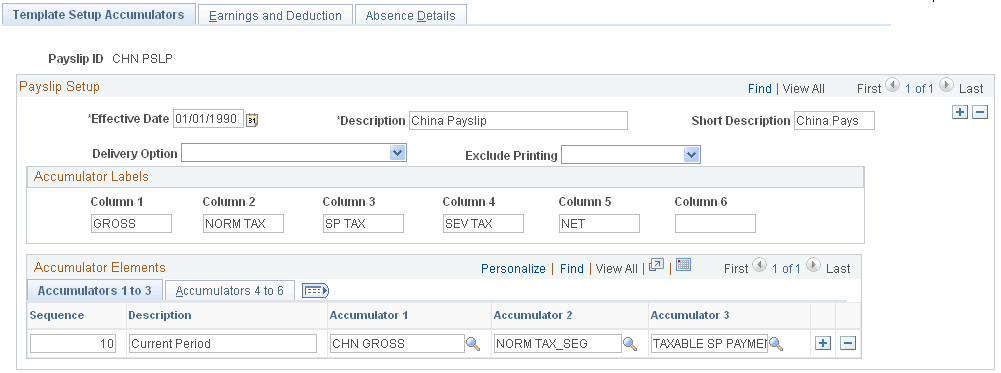The image size is (1001, 373).
Task: Look up Accumulator 1 value
Action: pyautogui.click(x=472, y=344)
